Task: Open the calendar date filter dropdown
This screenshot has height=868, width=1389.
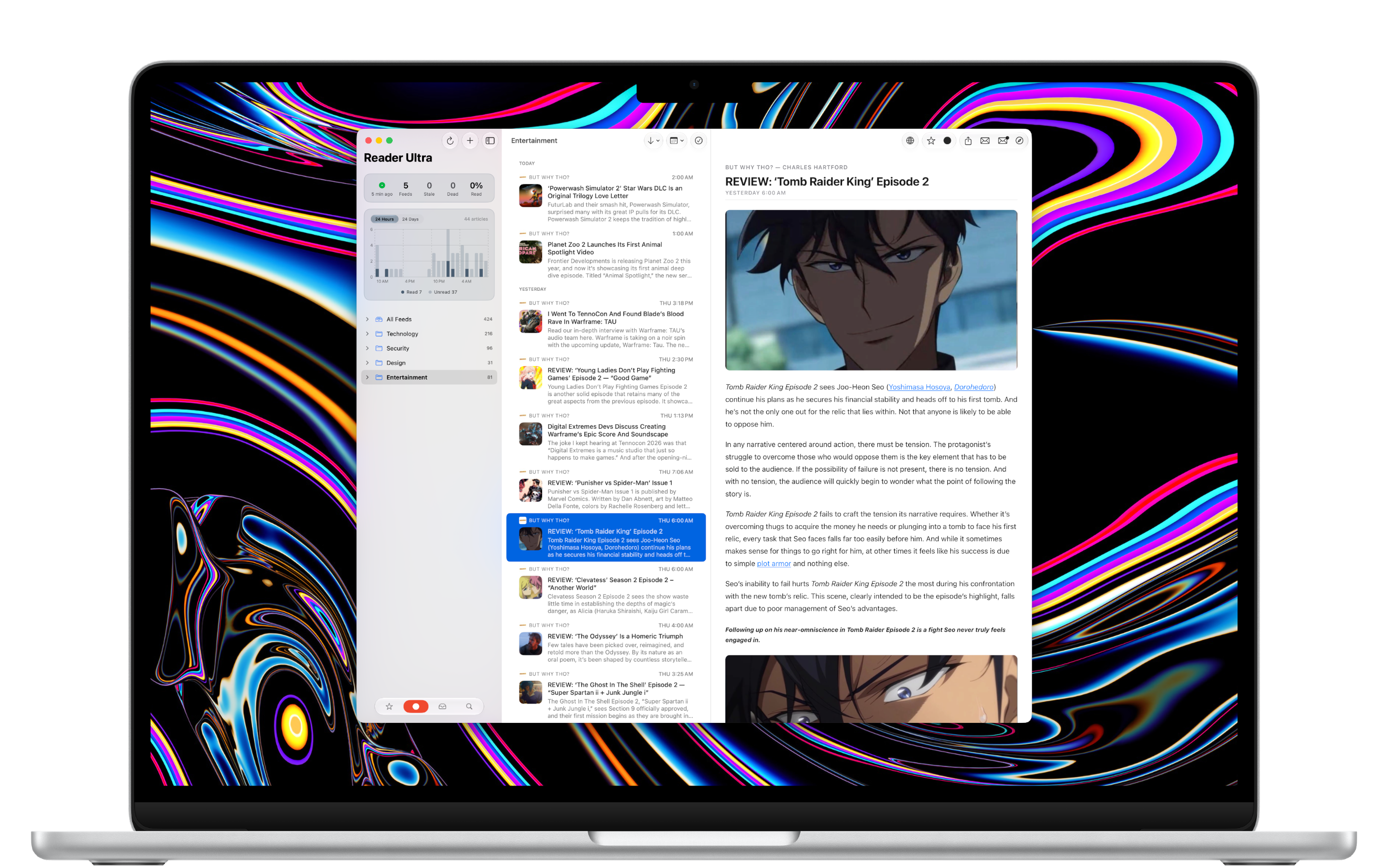Action: click(x=677, y=141)
